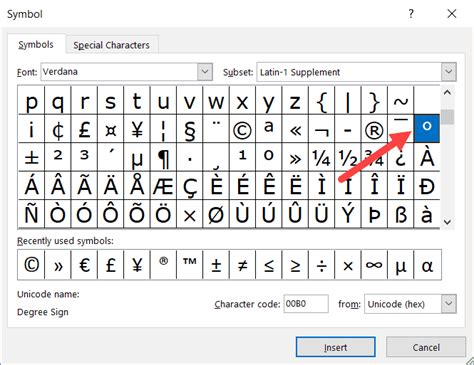Pick the generic currency sign ¤
Screen dimensions: 474x365
click(110, 129)
